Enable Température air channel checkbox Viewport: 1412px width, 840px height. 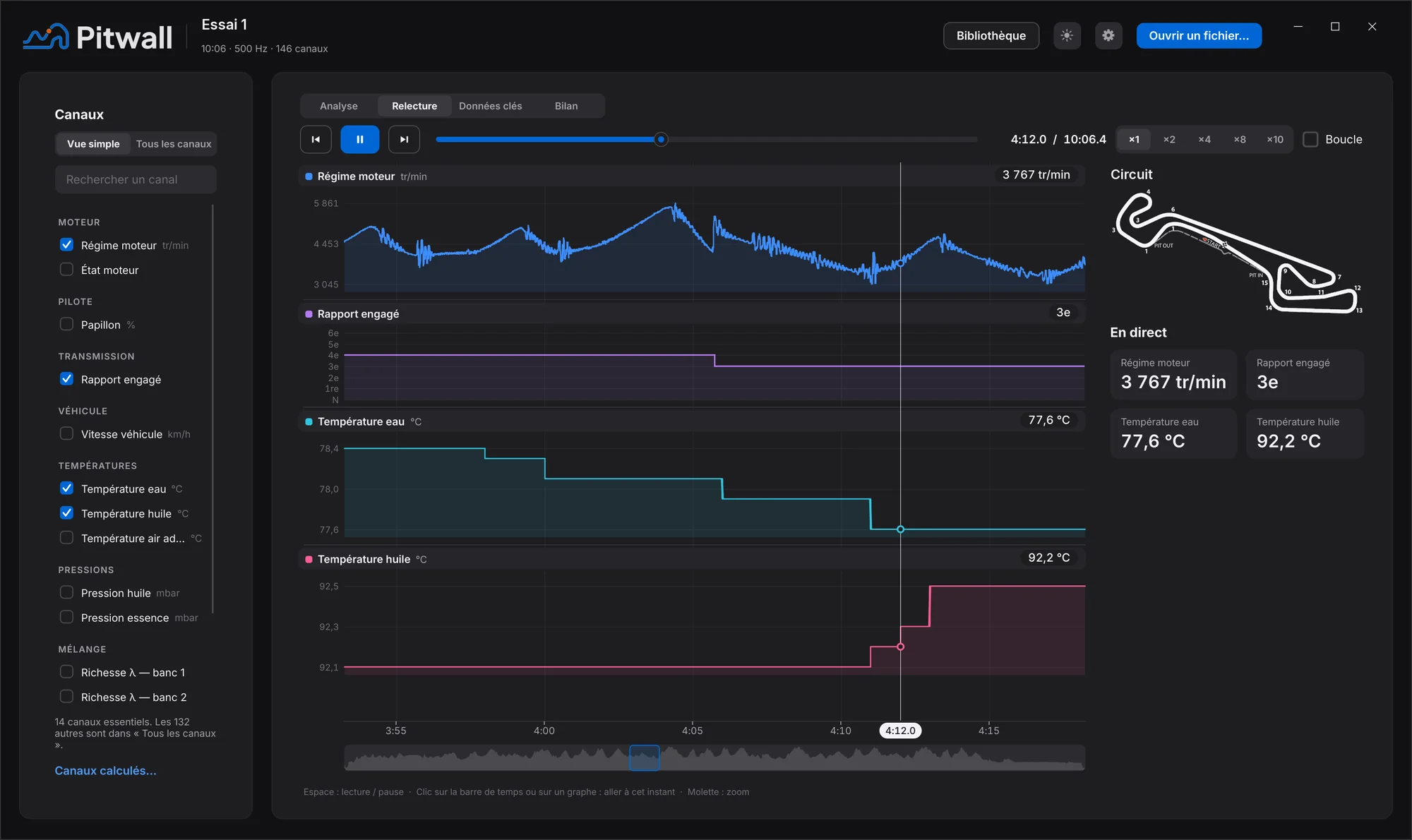tap(66, 538)
